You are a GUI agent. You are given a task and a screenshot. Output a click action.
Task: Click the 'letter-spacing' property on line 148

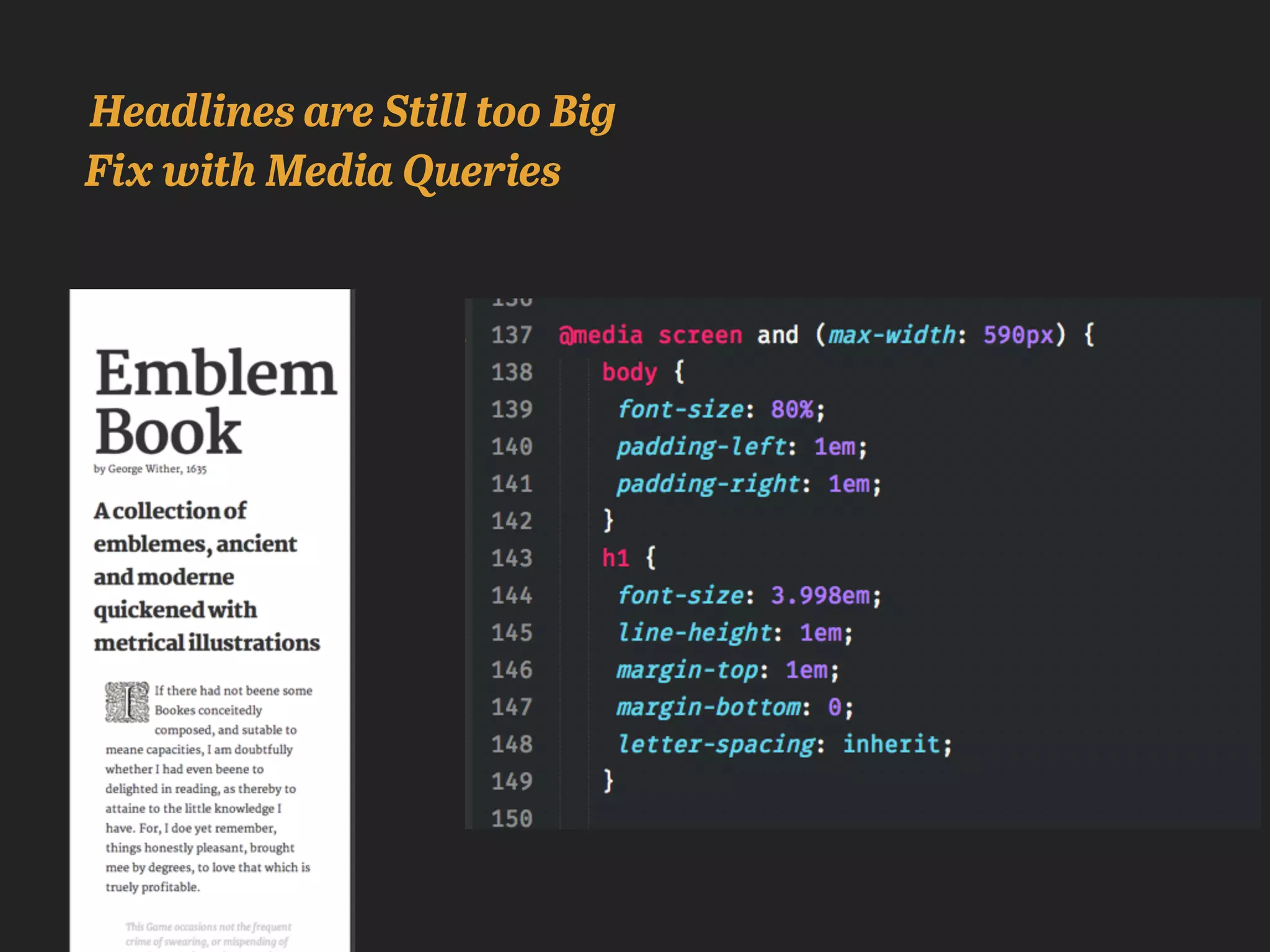click(716, 744)
